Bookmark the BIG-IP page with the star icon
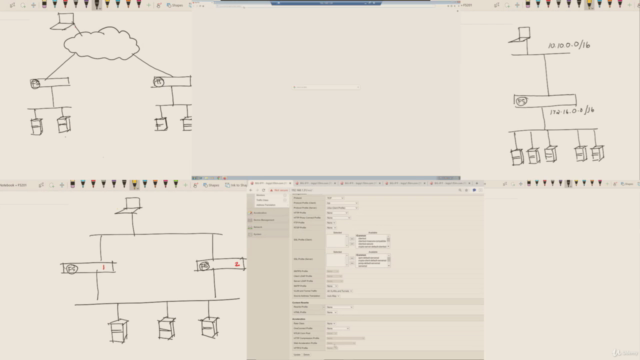 [x=467, y=190]
